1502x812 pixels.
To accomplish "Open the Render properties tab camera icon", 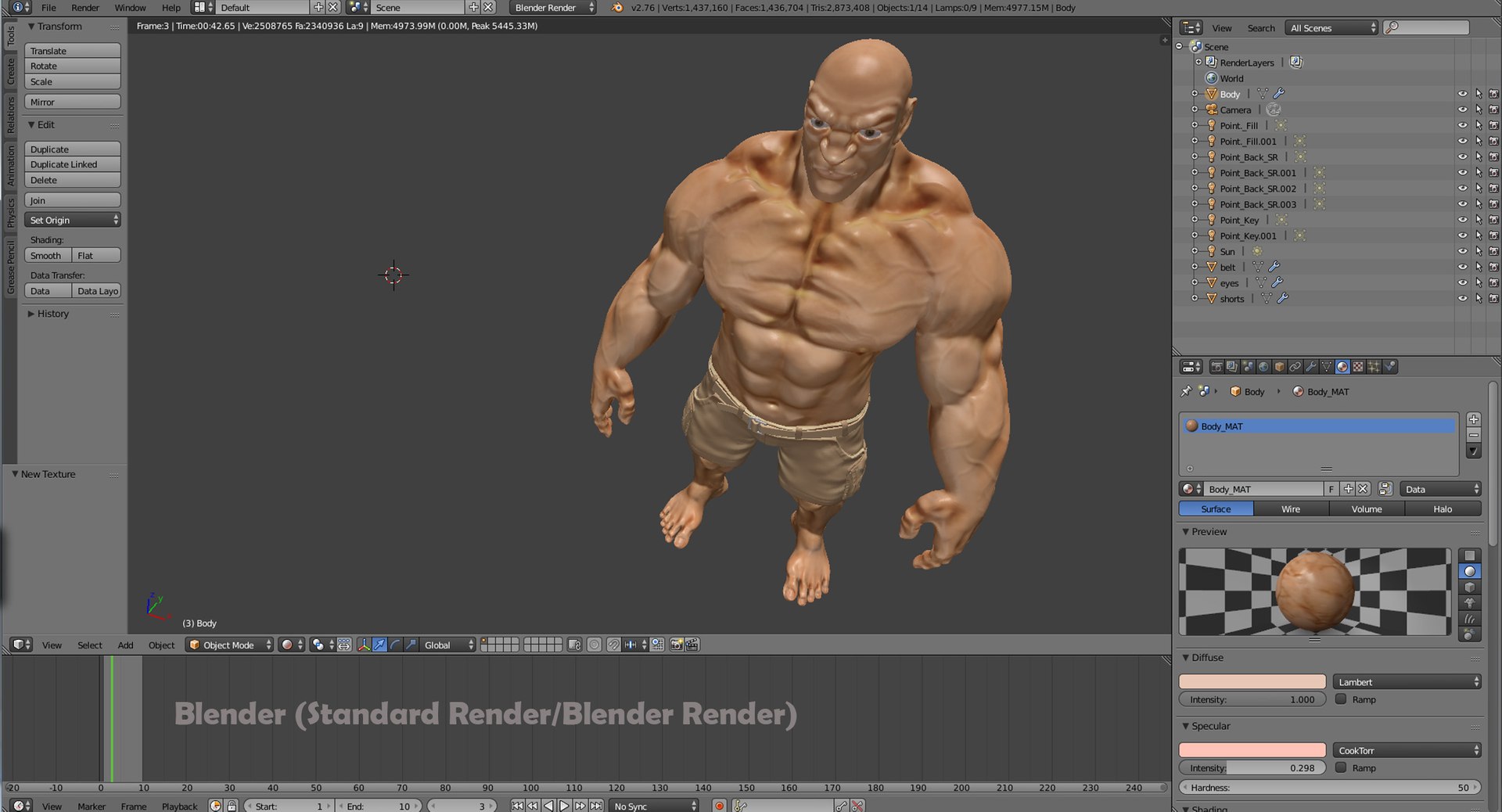I will tap(1216, 367).
